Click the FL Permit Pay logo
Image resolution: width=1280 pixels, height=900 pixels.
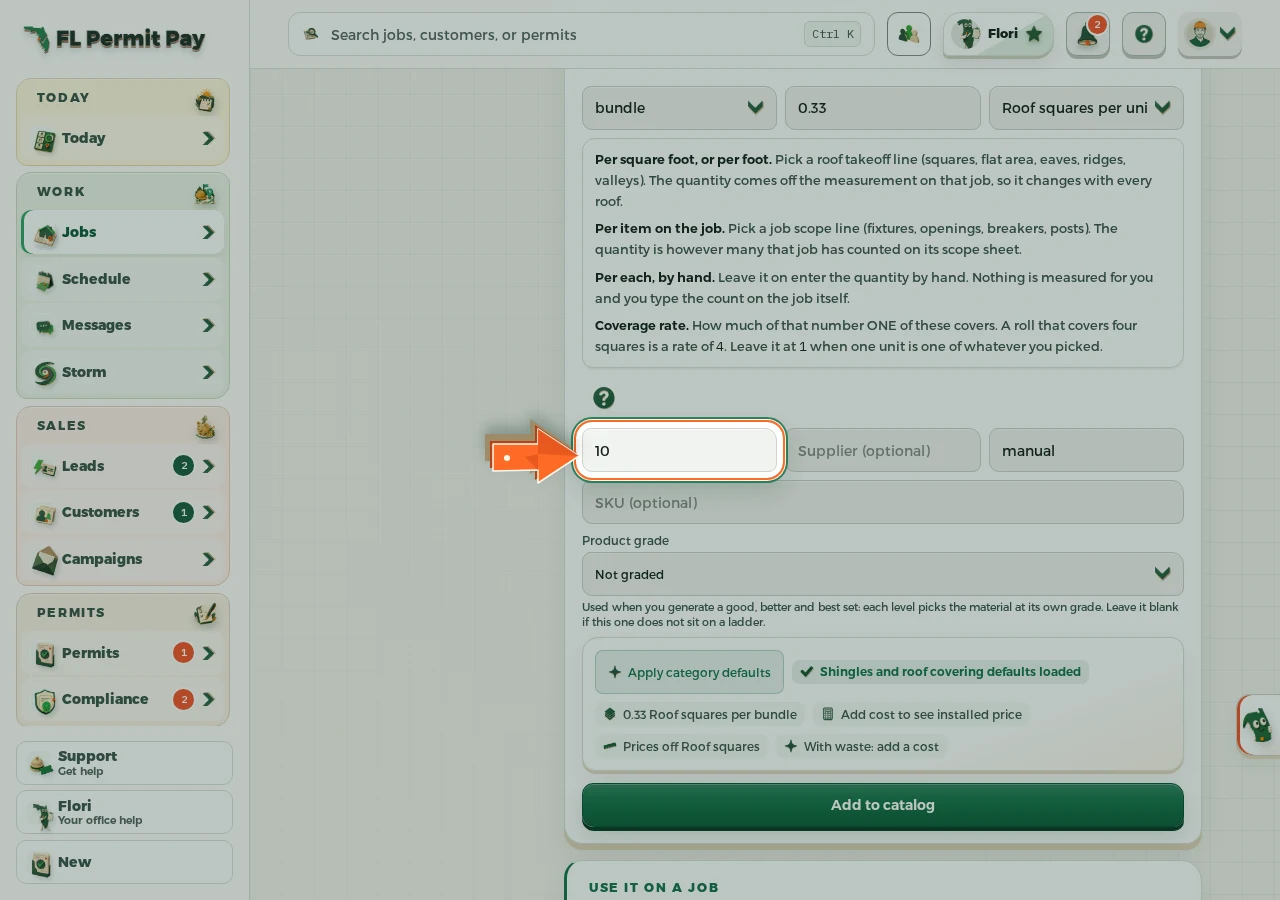point(114,39)
